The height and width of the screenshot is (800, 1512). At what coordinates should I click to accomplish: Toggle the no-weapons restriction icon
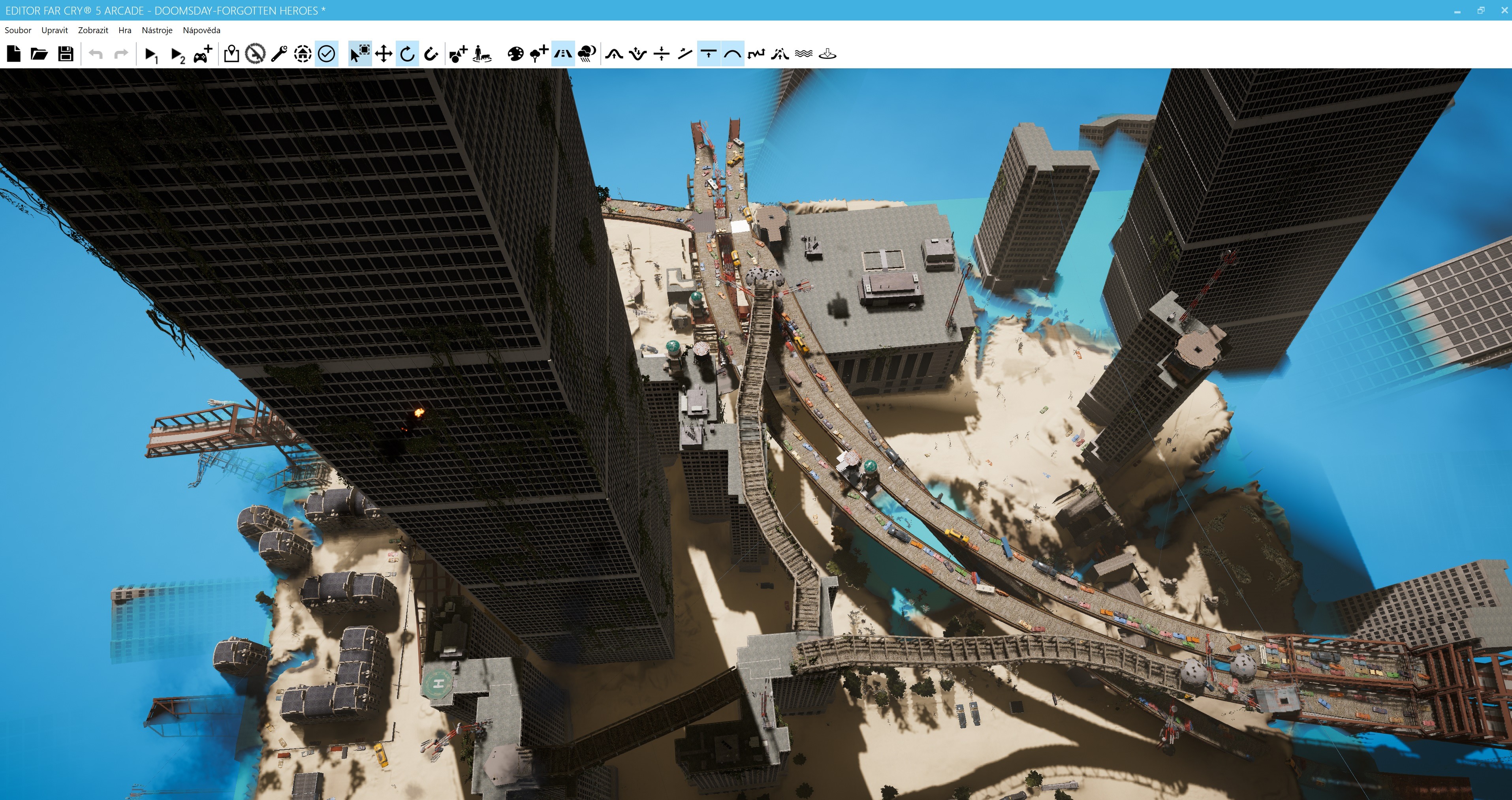255,54
